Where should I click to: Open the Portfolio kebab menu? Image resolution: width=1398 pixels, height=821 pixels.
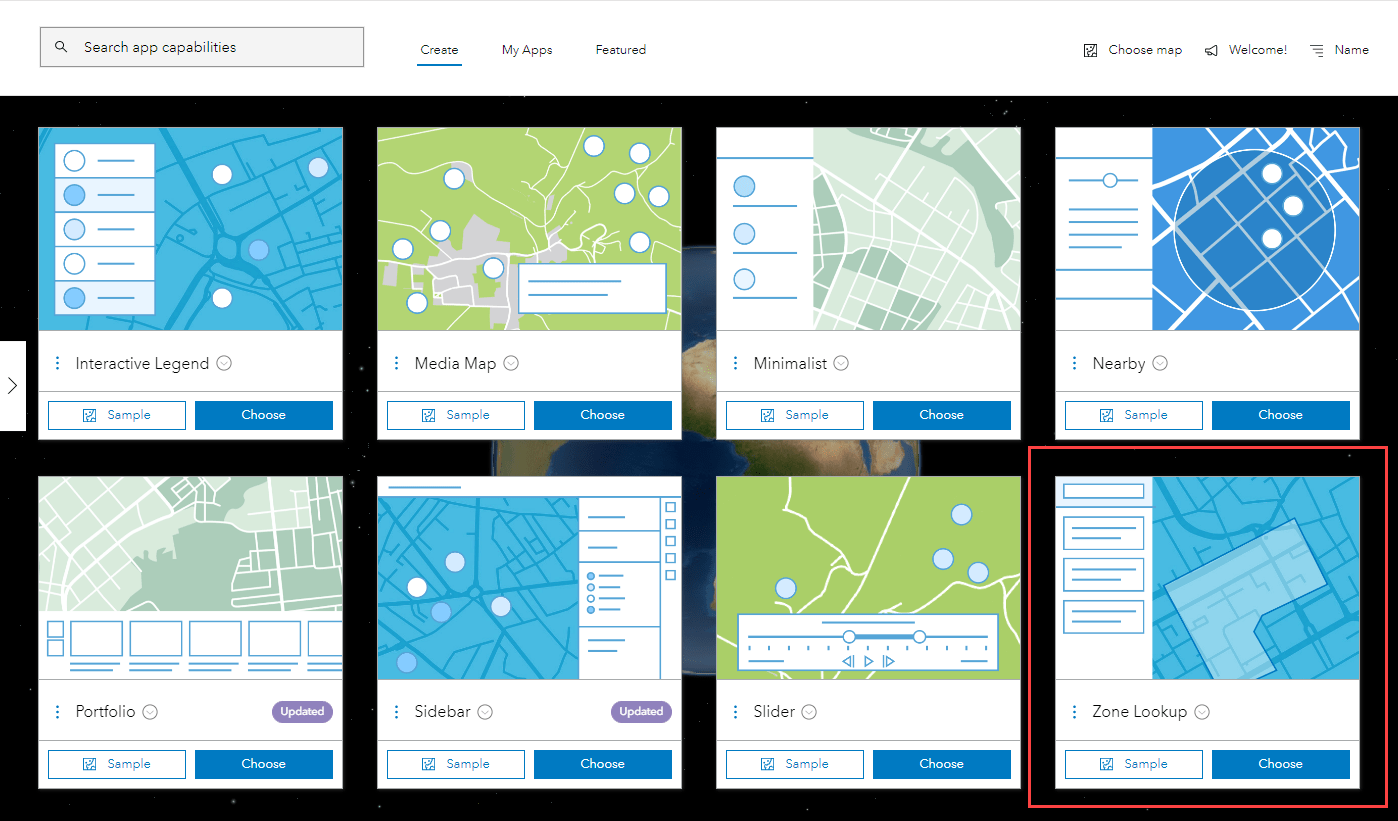(57, 711)
